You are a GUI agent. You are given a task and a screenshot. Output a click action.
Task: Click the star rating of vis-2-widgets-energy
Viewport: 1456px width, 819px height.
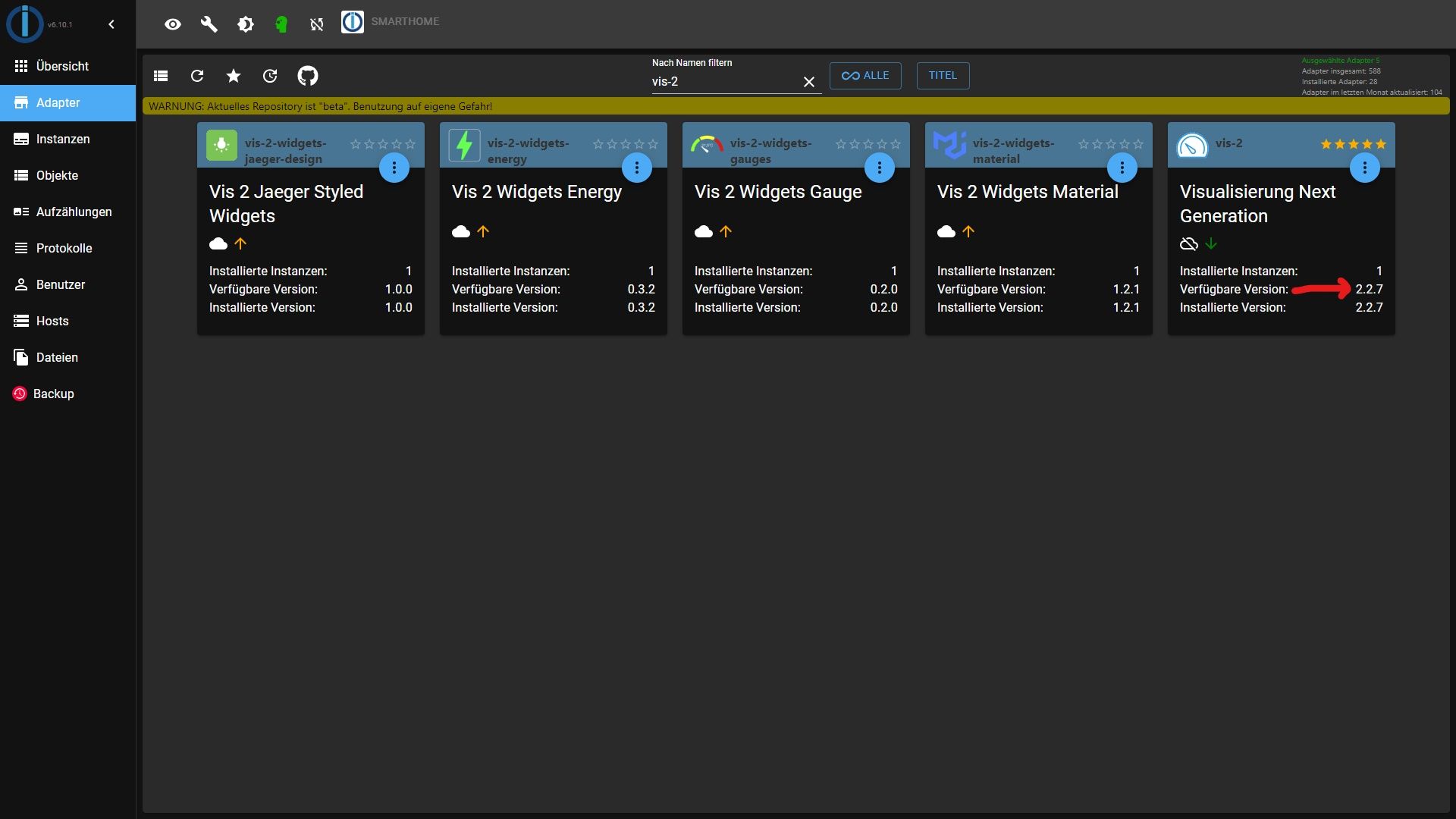pos(625,144)
